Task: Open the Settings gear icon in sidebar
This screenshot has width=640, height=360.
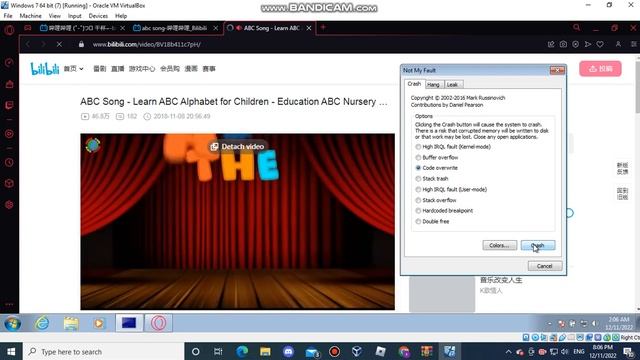Action: tap(9, 204)
